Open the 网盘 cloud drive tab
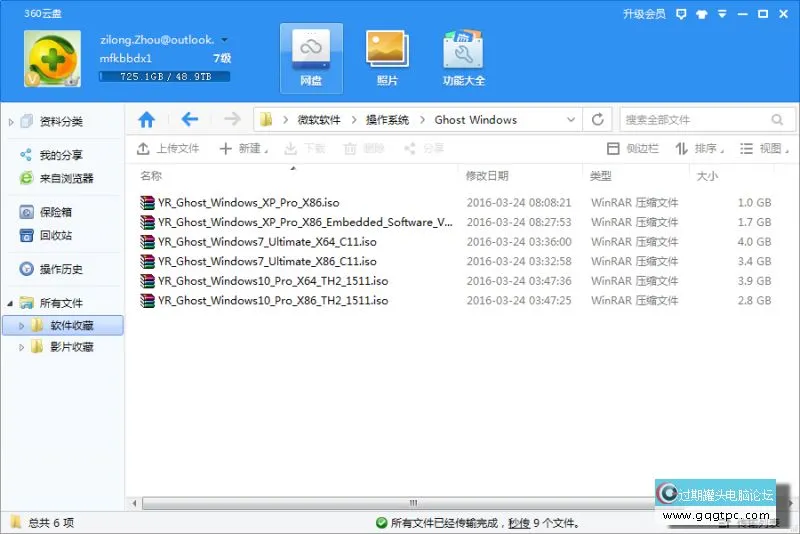The width and height of the screenshot is (800, 534). pos(311,58)
